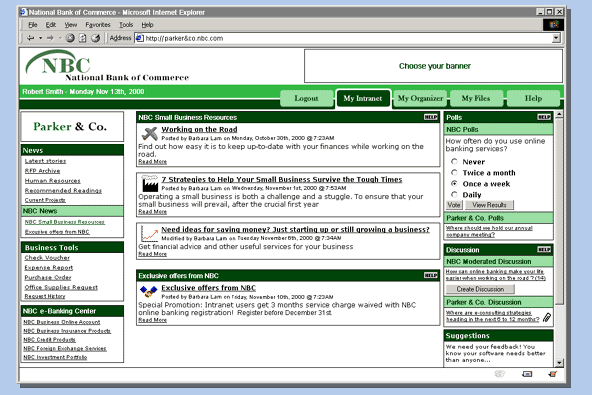This screenshot has height=395, width=592.
Task: Click HELP icon in Polls panel header
Action: 544,117
